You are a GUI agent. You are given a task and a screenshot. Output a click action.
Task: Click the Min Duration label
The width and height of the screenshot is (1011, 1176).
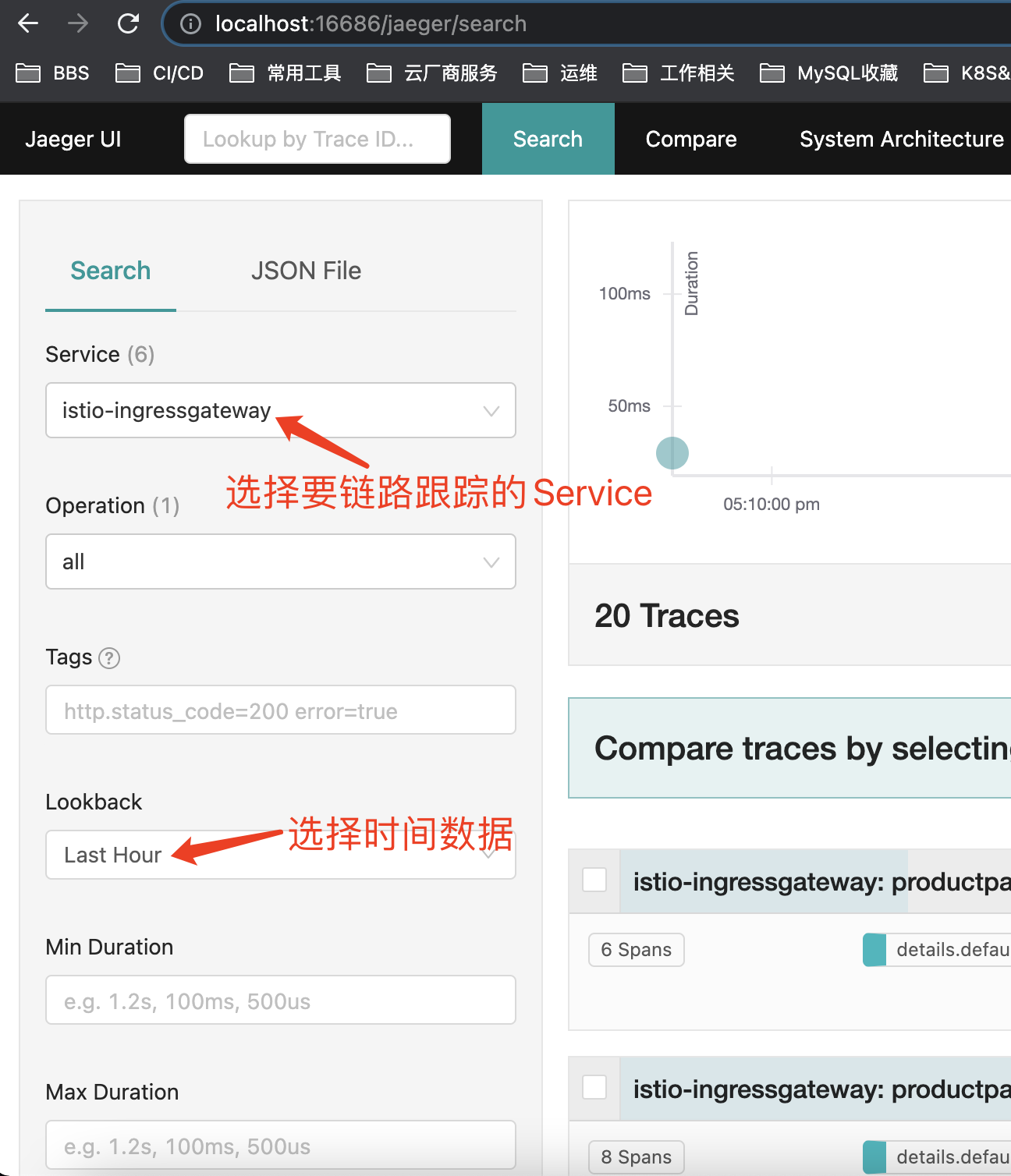pyautogui.click(x=110, y=947)
